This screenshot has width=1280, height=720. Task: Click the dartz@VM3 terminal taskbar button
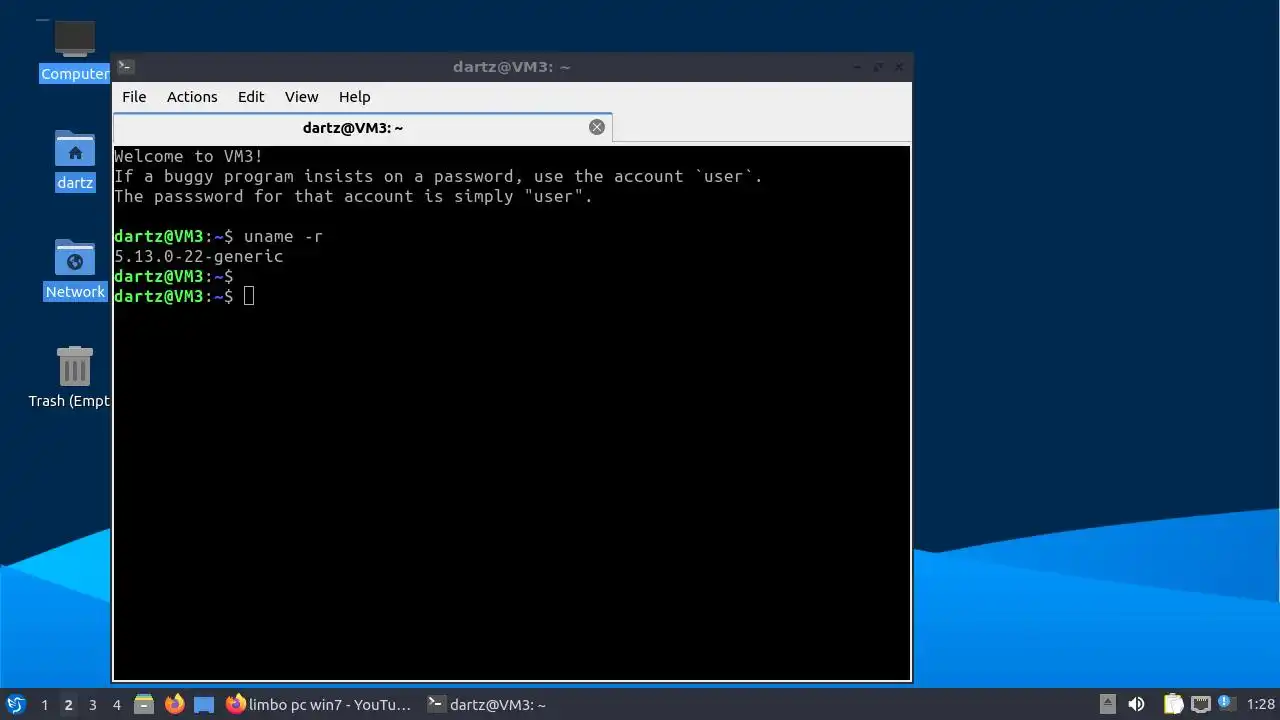tap(487, 704)
